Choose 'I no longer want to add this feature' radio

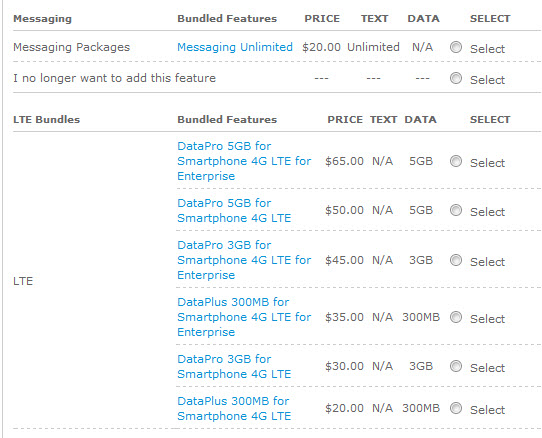click(x=456, y=78)
